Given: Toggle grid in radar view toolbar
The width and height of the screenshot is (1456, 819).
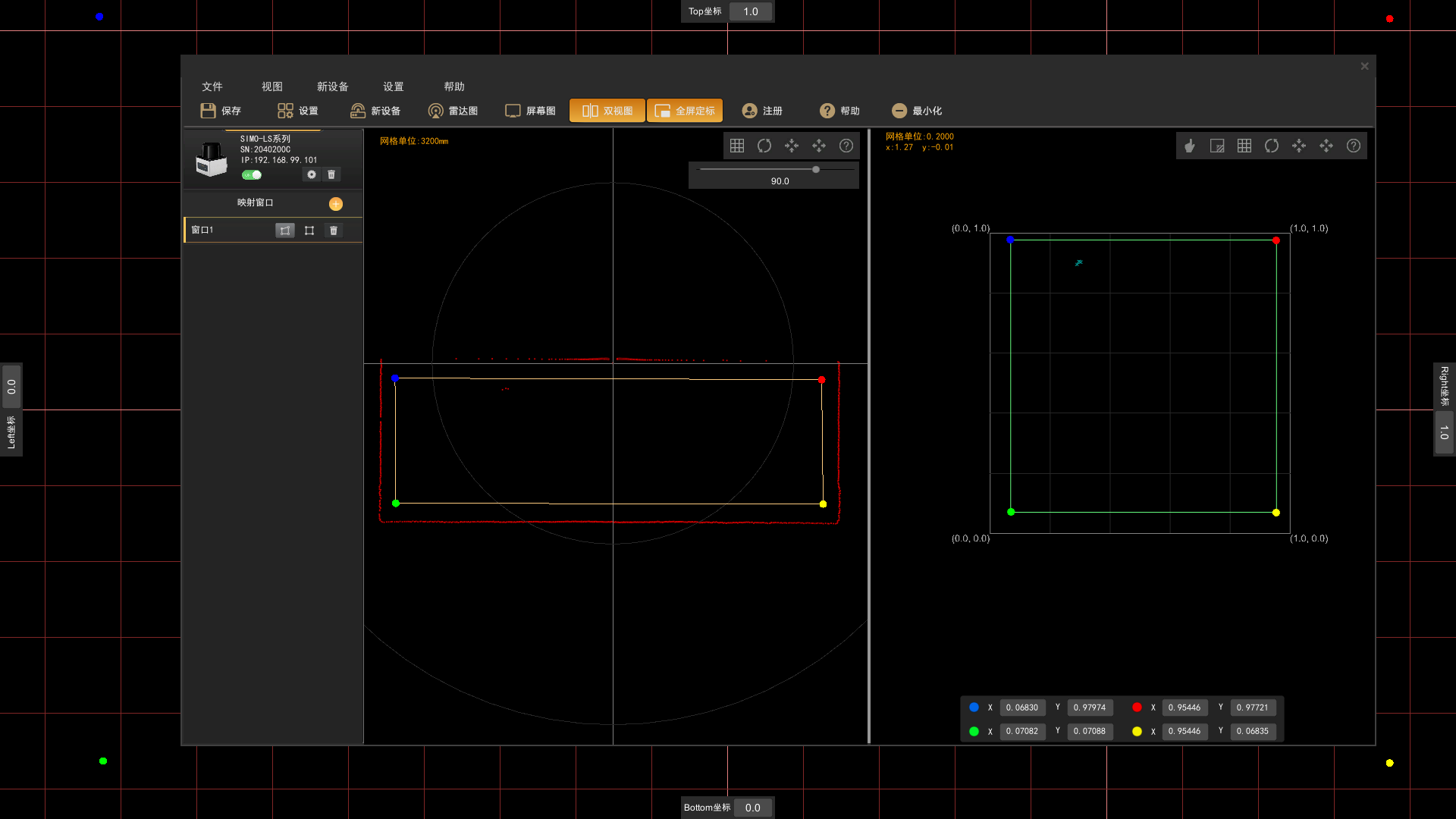Looking at the screenshot, I should point(737,146).
